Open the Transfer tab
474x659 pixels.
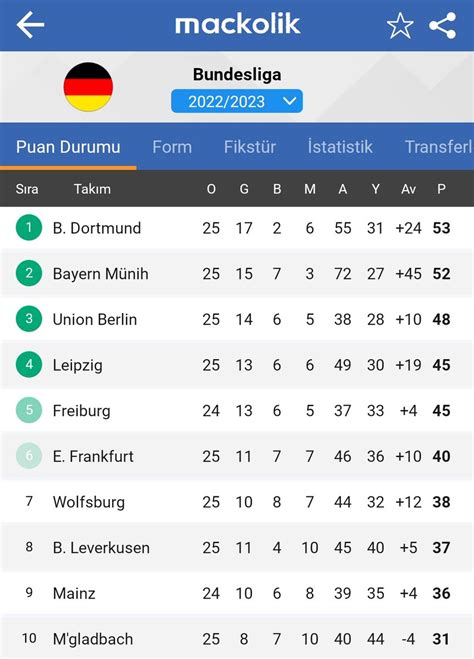(439, 147)
